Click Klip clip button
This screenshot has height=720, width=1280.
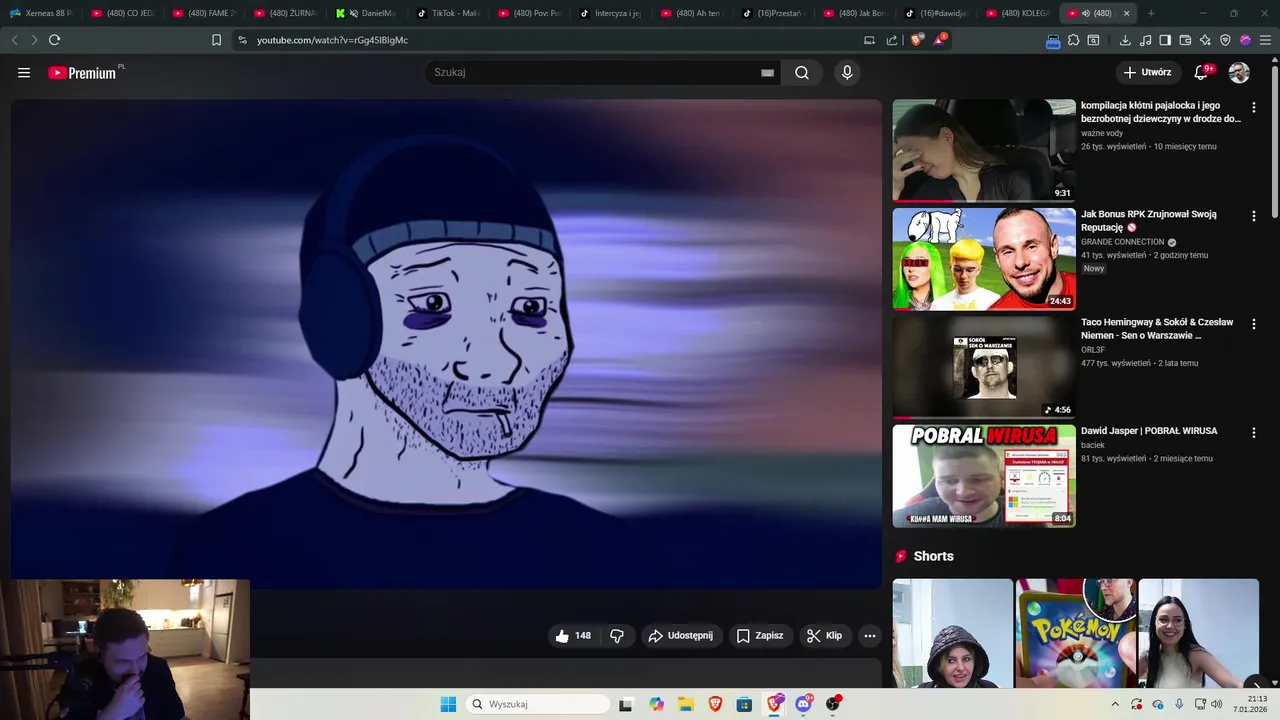tap(825, 636)
